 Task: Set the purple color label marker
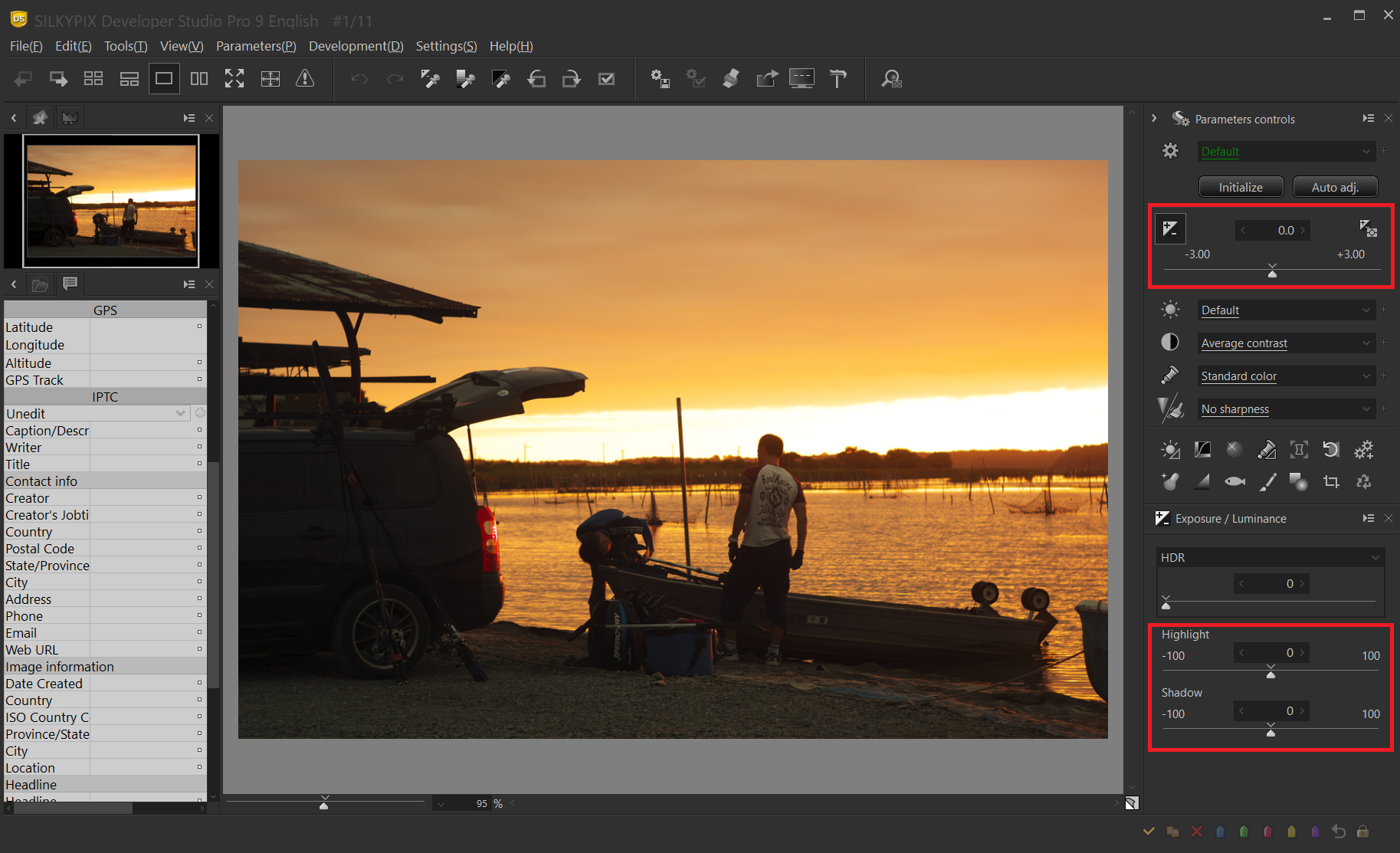(1315, 832)
